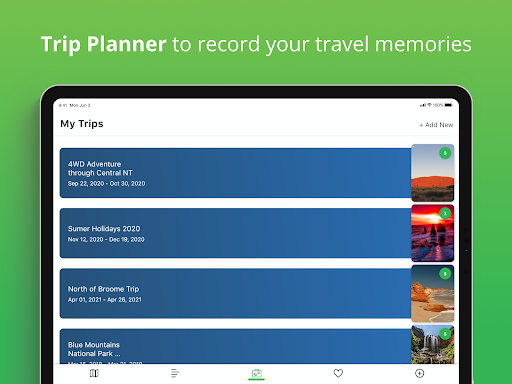Click the Add New button
The height and width of the screenshot is (384, 512).
coord(436,125)
